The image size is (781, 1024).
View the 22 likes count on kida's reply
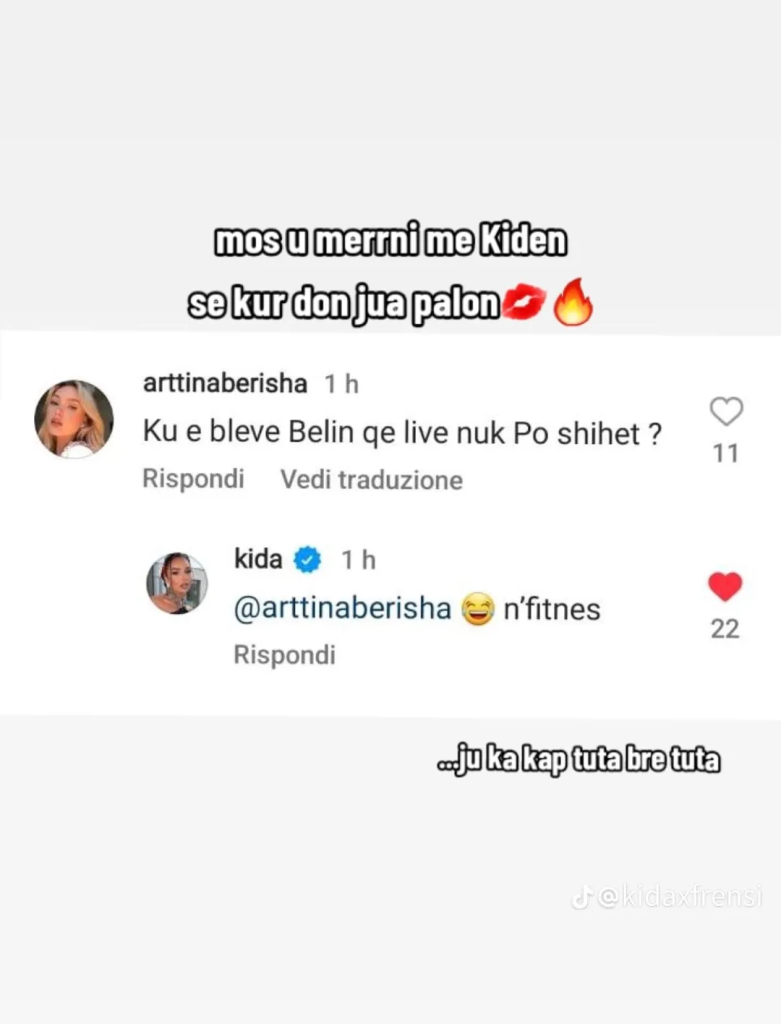pyautogui.click(x=725, y=629)
